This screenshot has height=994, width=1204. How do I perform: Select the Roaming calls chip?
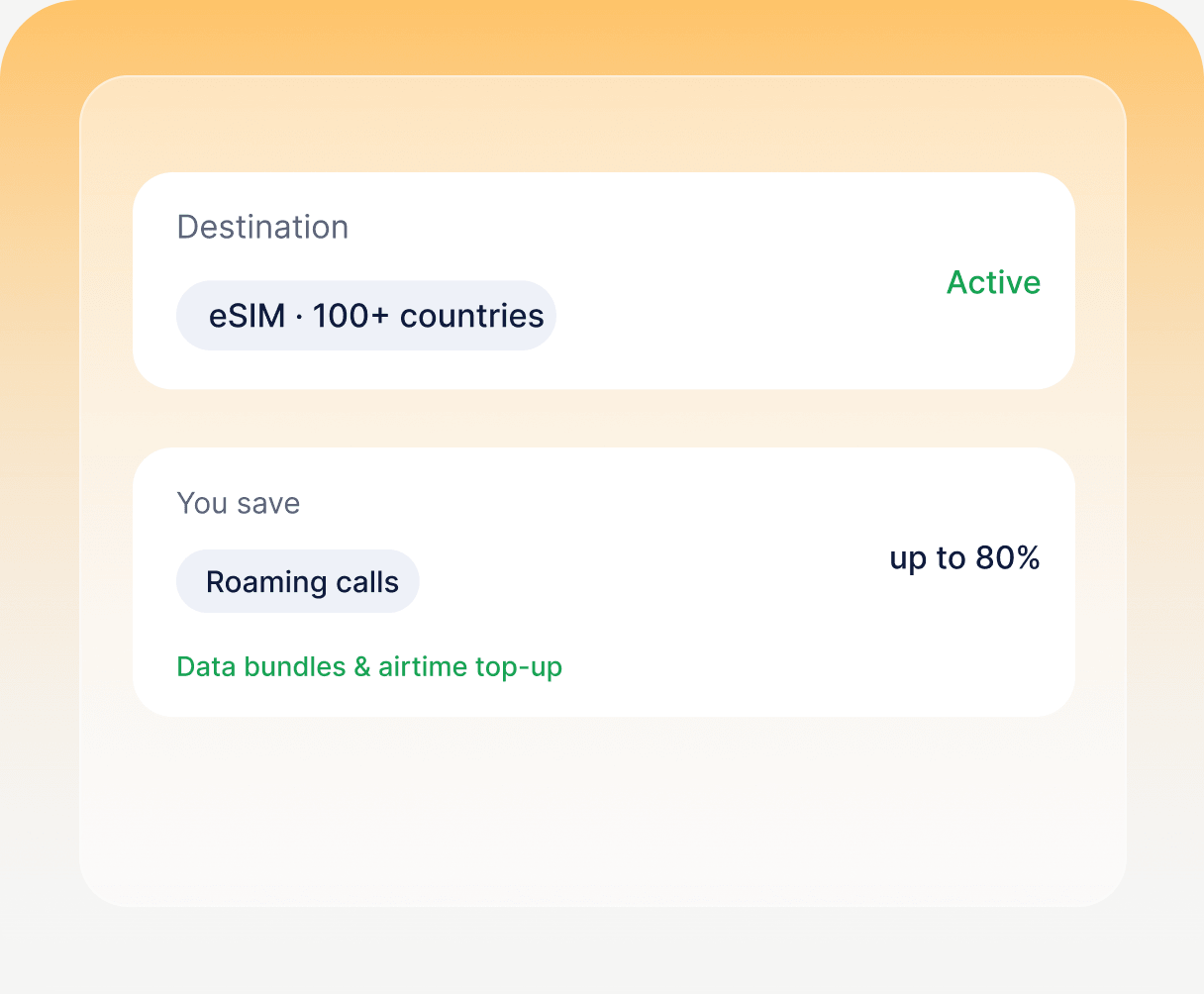coord(298,581)
